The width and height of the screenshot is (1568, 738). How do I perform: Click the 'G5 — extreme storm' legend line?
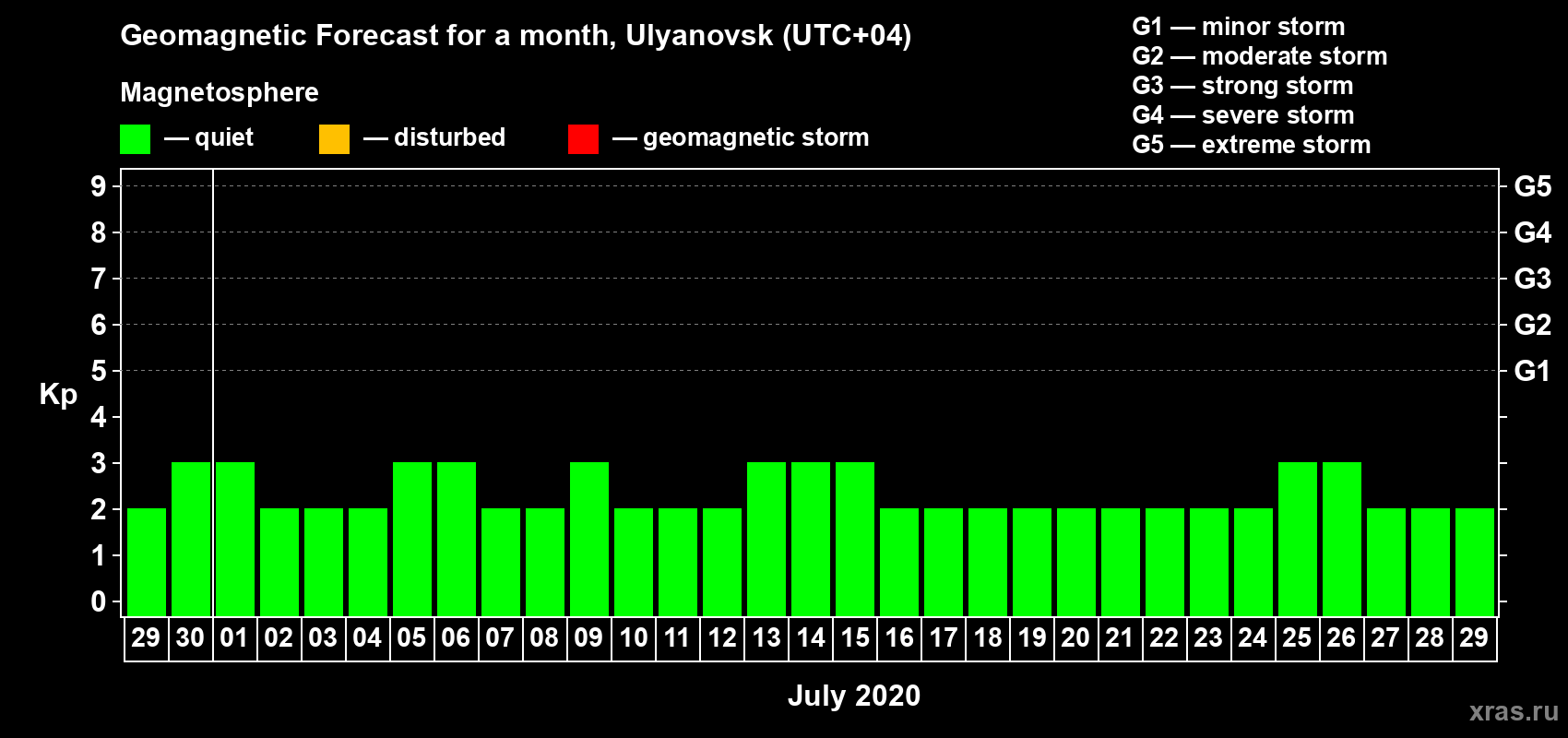(x=1252, y=145)
